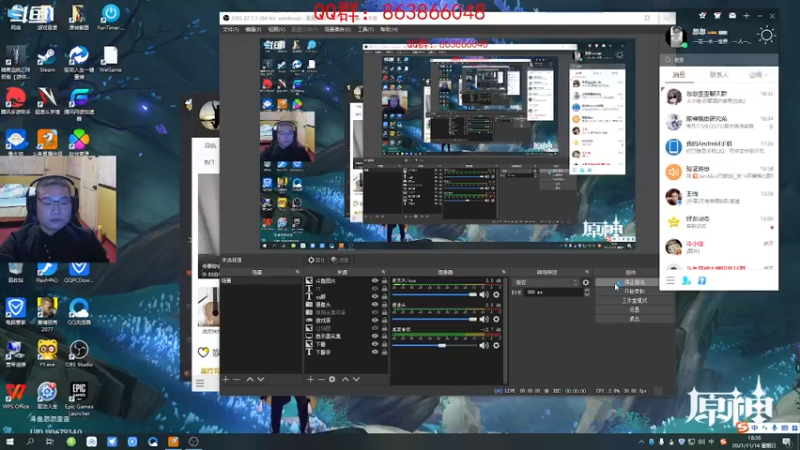Screen dimensions: 800x450
Task: Click 开始录制 button in OBS controls
Action: coord(634,291)
